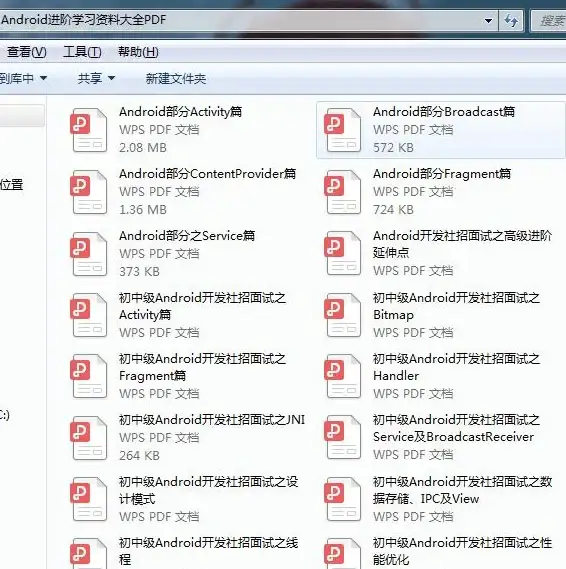Select file name 初中级Android开发社招面试之Activity篇

coord(202,306)
